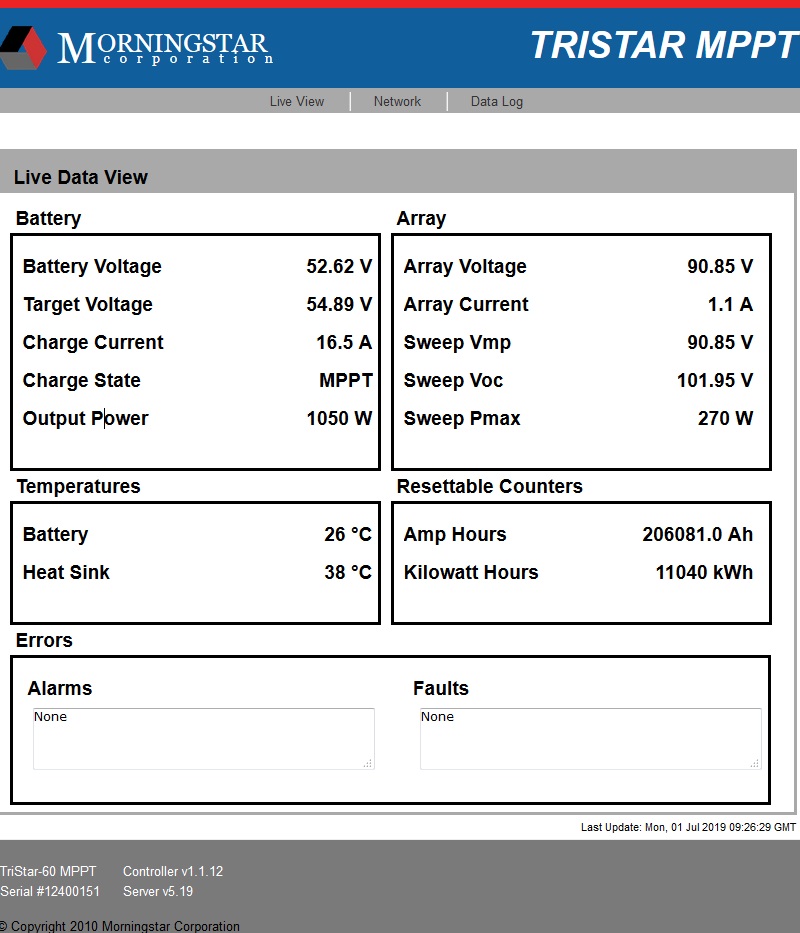Click the Sweep Pmax value 270 W
This screenshot has width=800, height=933.
(x=725, y=419)
